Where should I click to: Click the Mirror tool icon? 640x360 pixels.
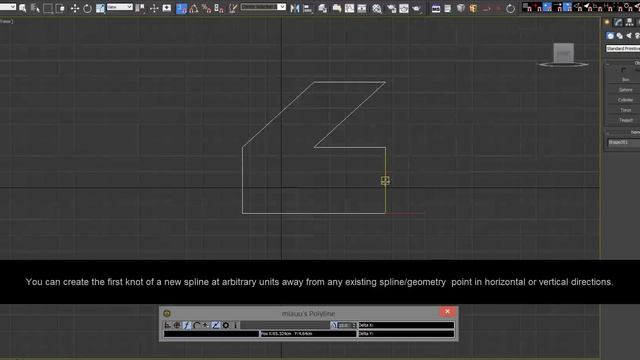(295, 8)
